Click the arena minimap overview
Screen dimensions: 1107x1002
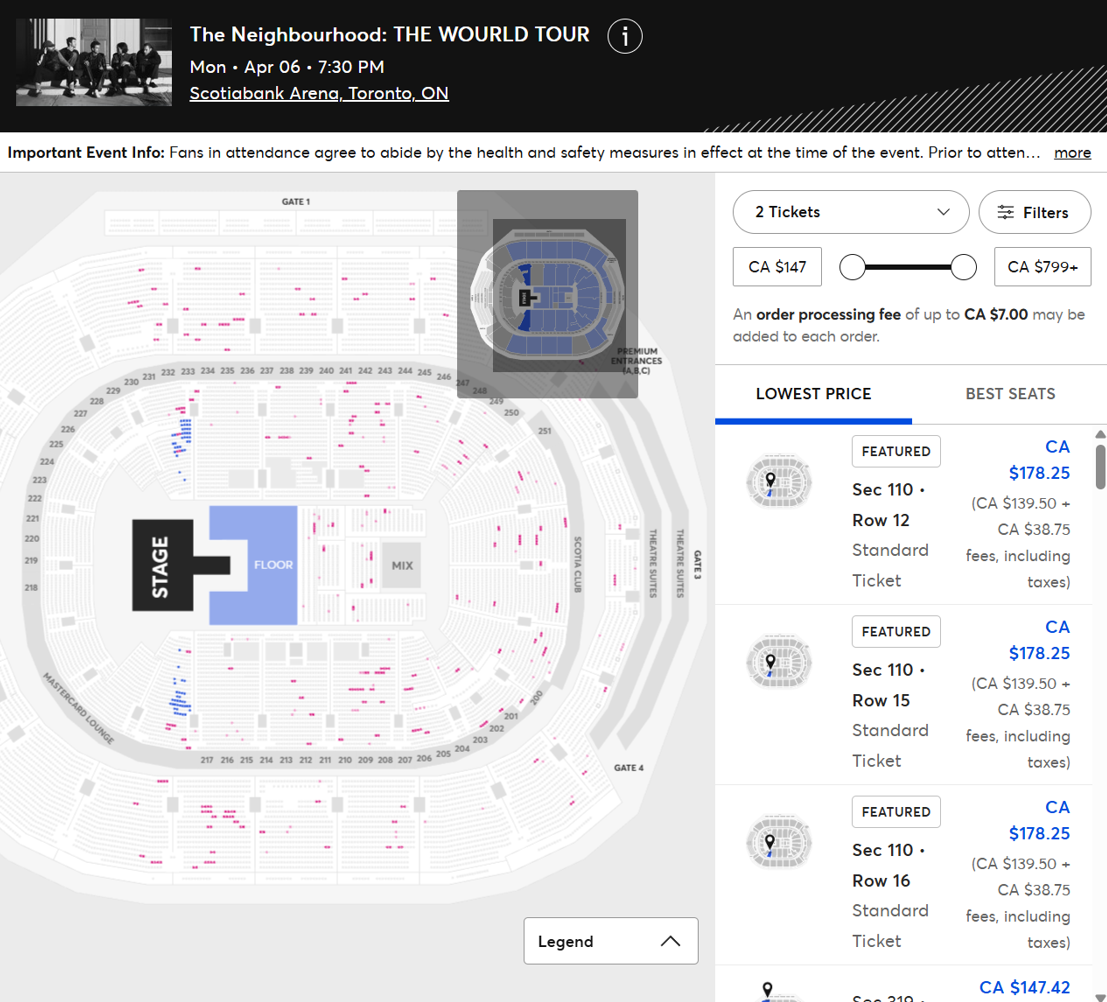547,294
